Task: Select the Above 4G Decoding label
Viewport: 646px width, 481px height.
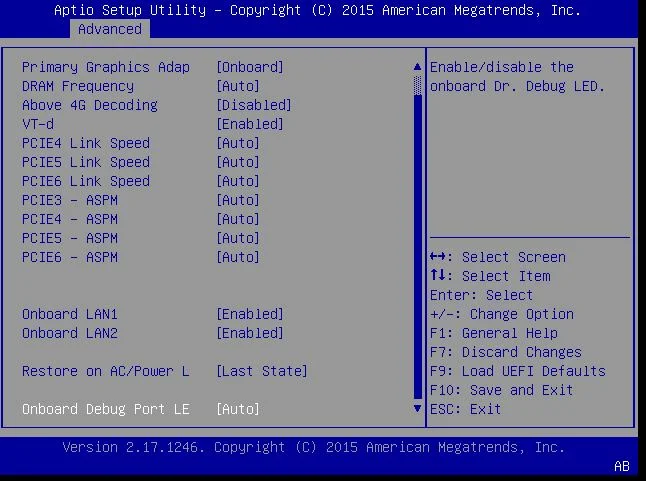Action: coord(90,105)
